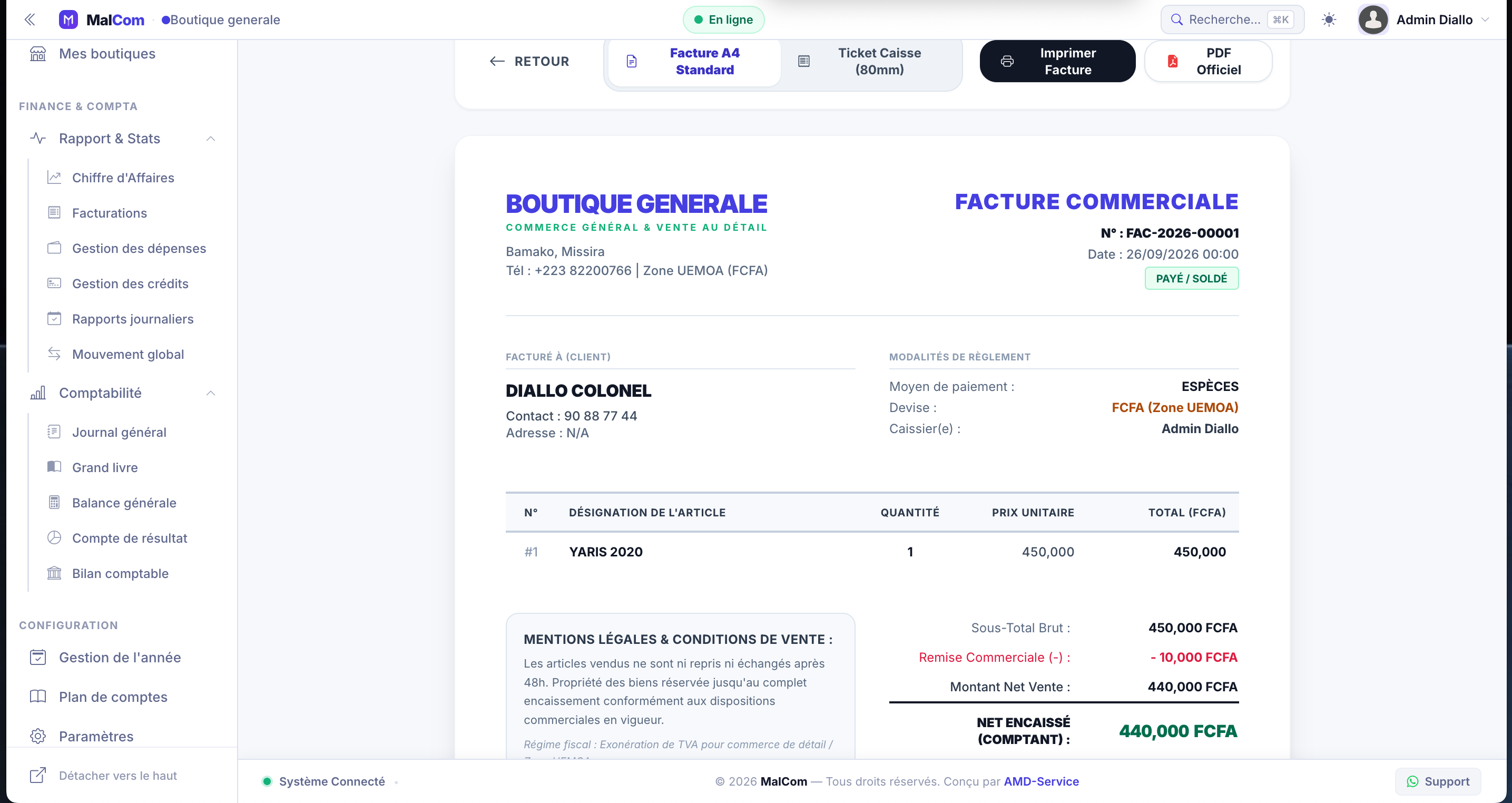This screenshot has height=803, width=1512.
Task: Click invoice number FAC-2026-00001
Action: click(x=1182, y=233)
